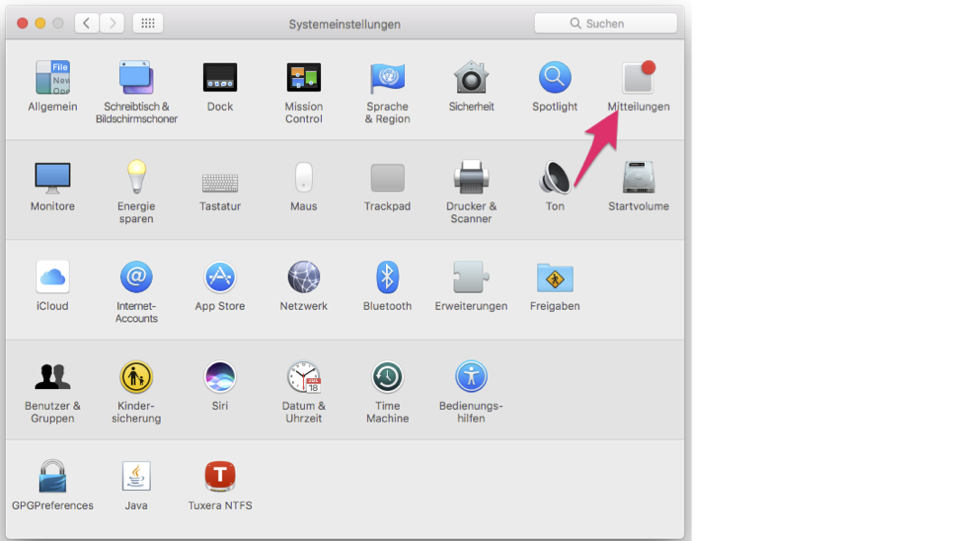Image resolution: width=979 pixels, height=541 pixels.
Task: Close the Systemeinstellungen window
Action: point(22,23)
